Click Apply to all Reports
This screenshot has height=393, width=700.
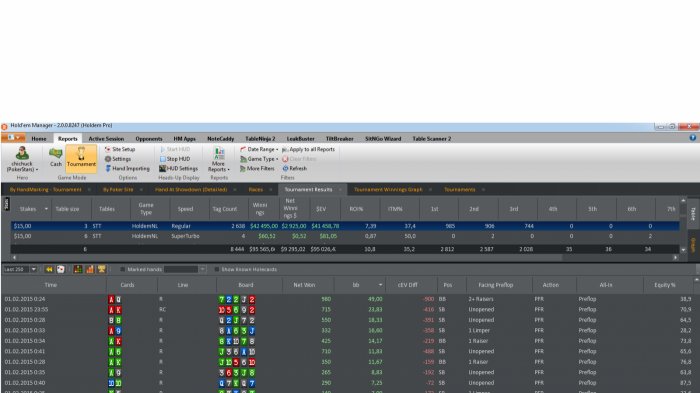point(308,149)
